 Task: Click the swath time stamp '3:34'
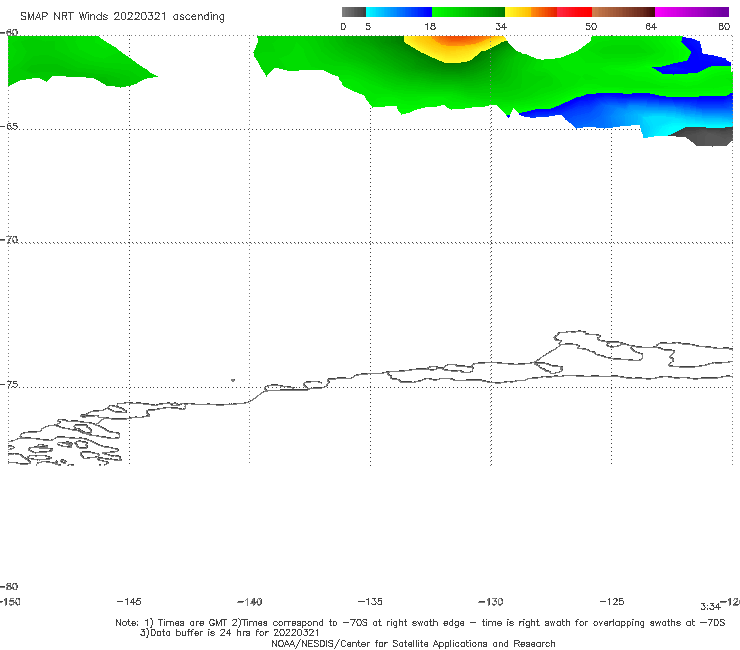pyautogui.click(x=710, y=607)
